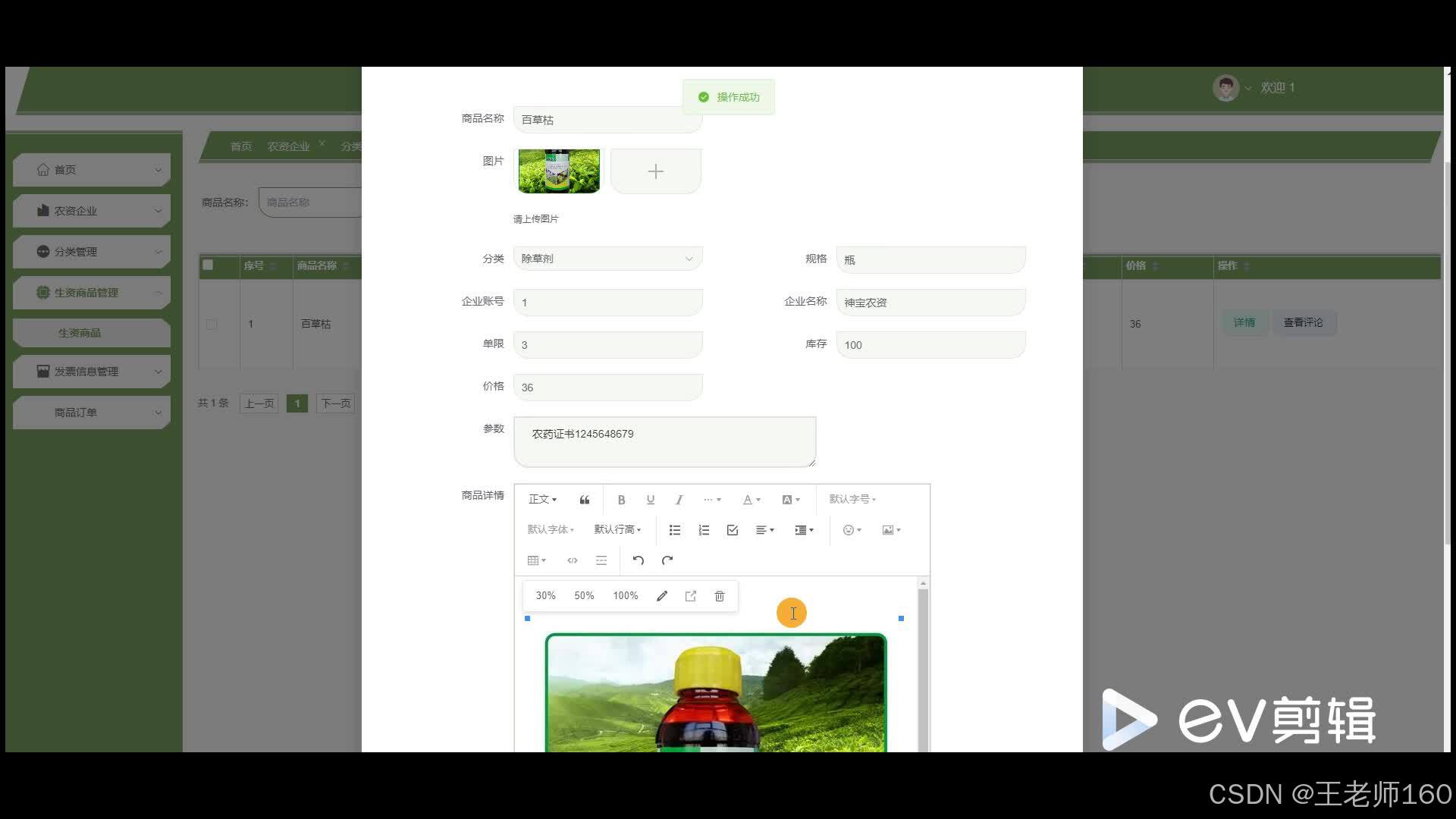Switch to the 农资企业 tab
Viewport: 1456px width, 819px height.
288,146
